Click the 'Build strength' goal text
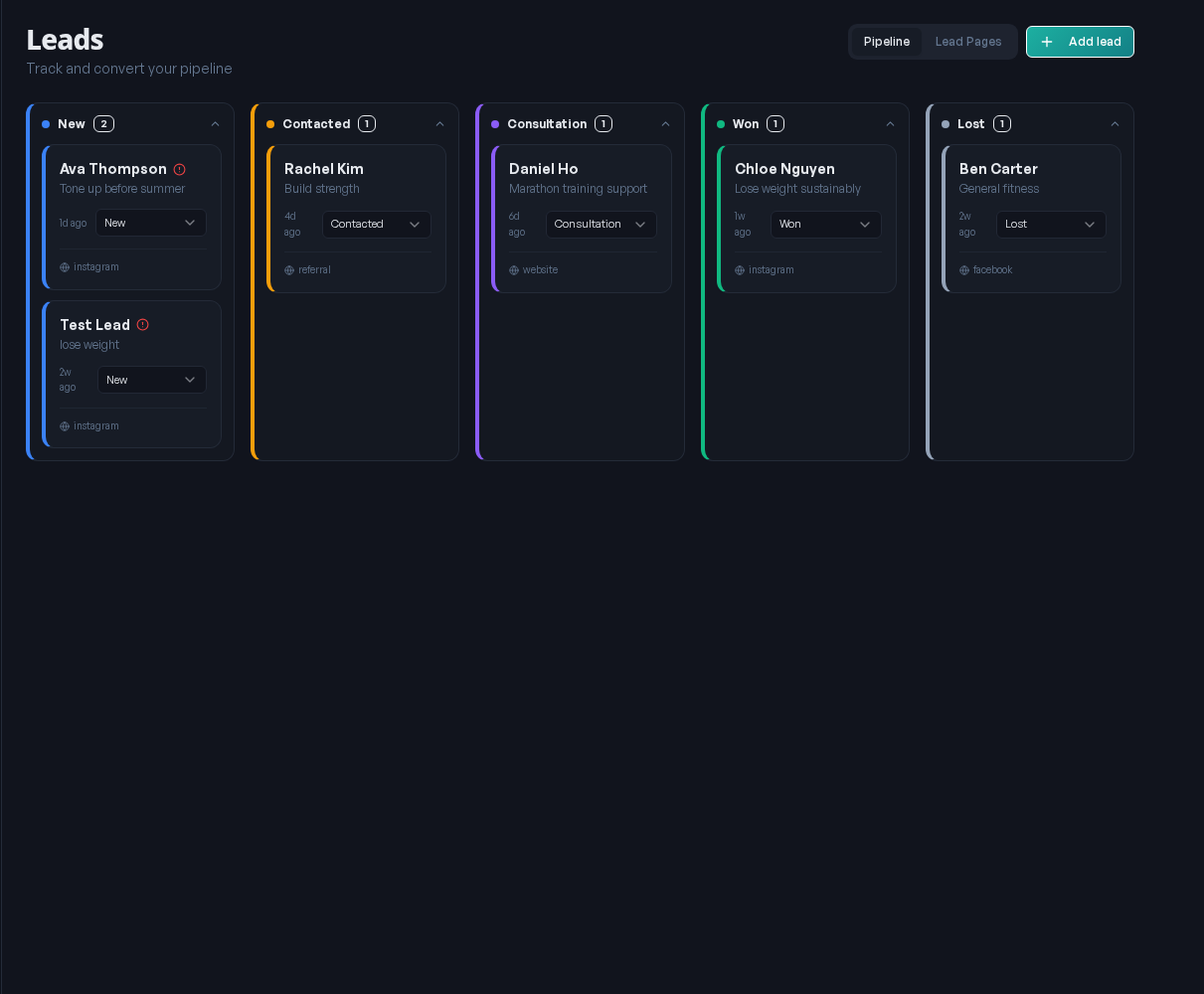Viewport: 1204px width, 994px height. (322, 189)
